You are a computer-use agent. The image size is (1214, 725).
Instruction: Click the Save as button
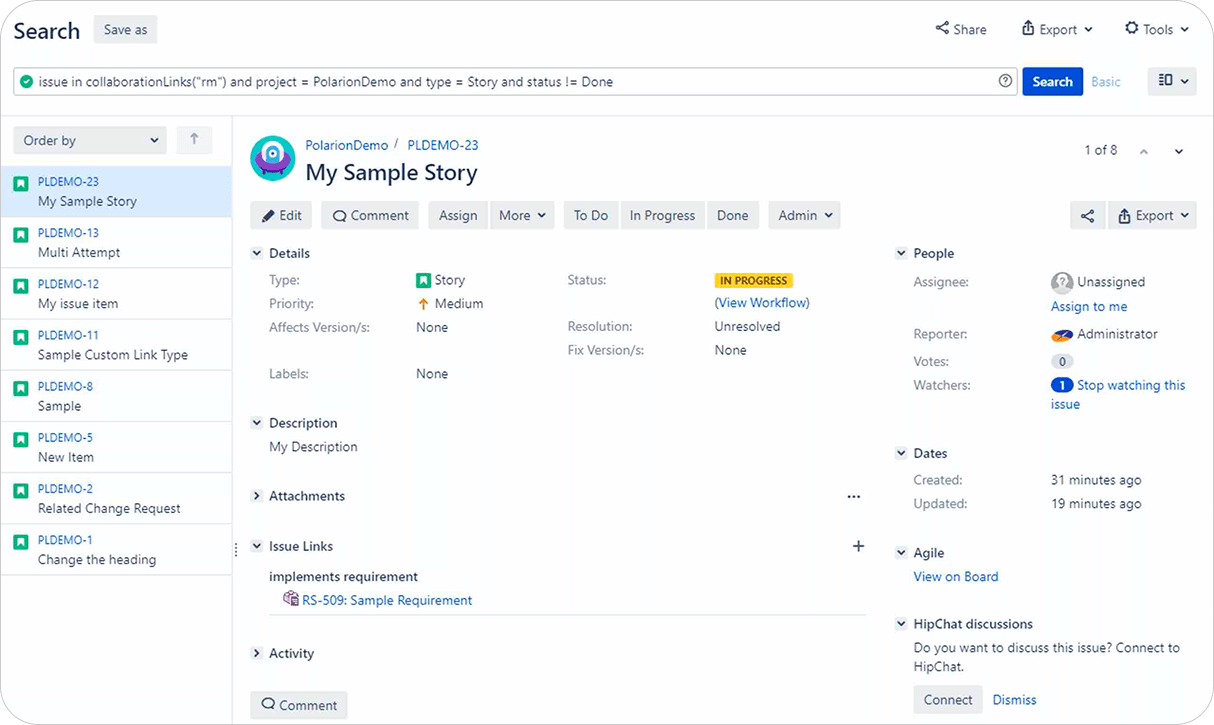coord(125,29)
